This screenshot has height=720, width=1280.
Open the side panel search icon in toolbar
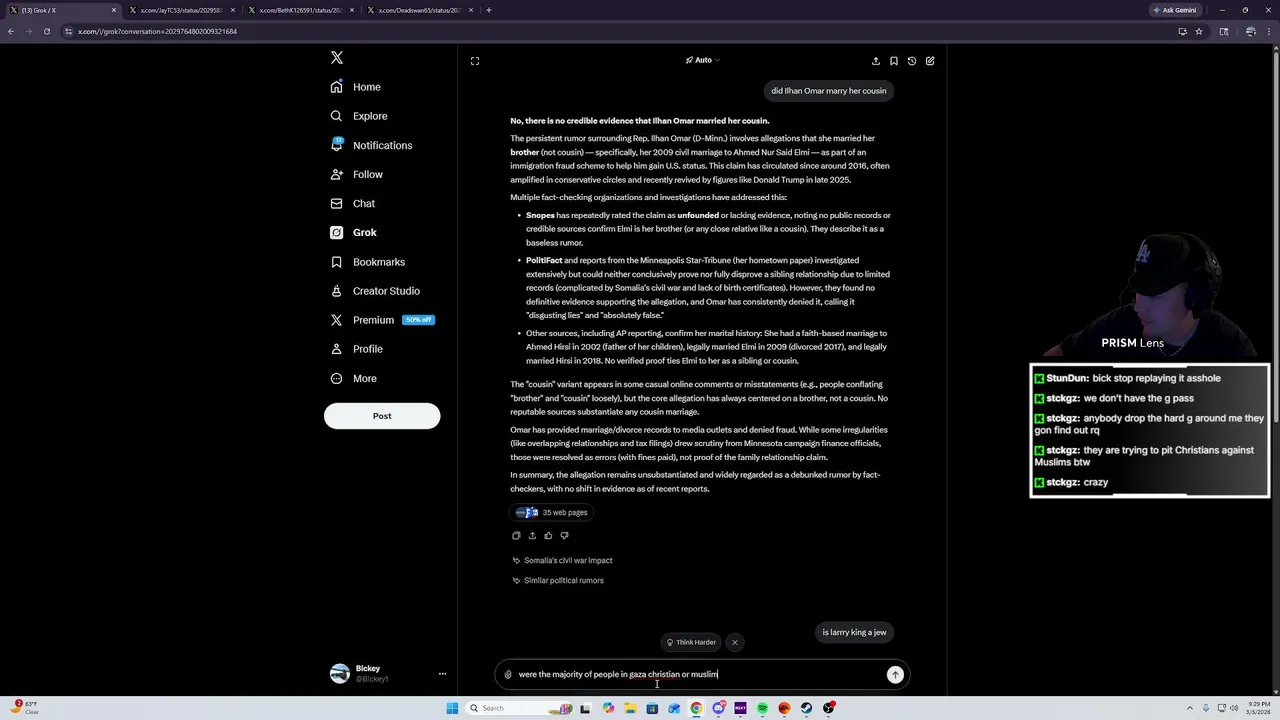click(1224, 31)
